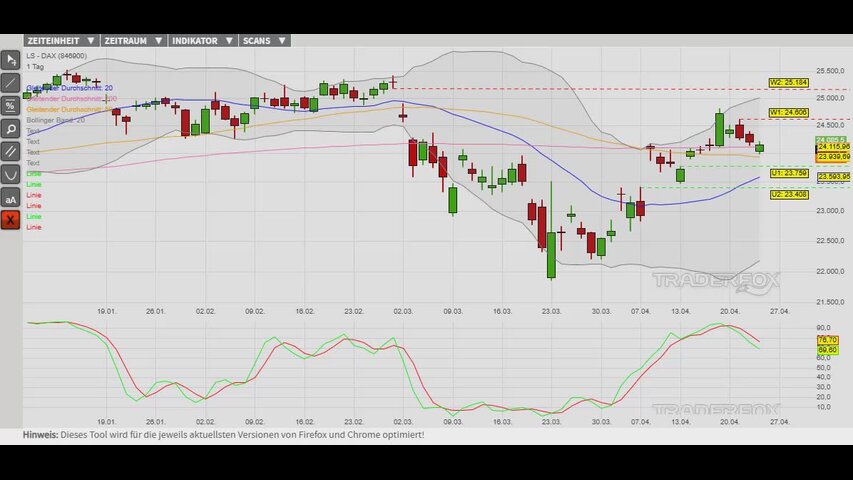853x480 pixels.
Task: Open the Scans menu
Action: click(x=264, y=41)
